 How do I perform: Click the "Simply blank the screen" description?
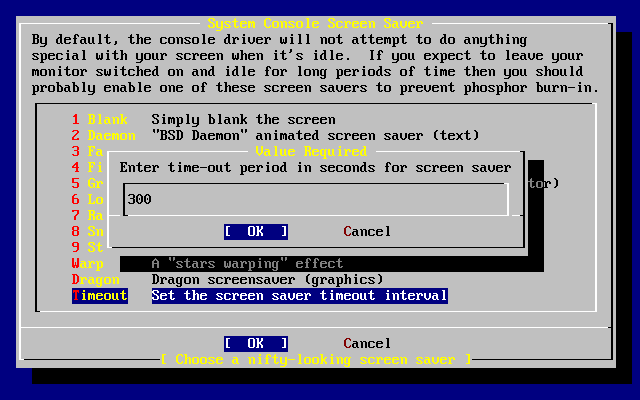click(243, 120)
